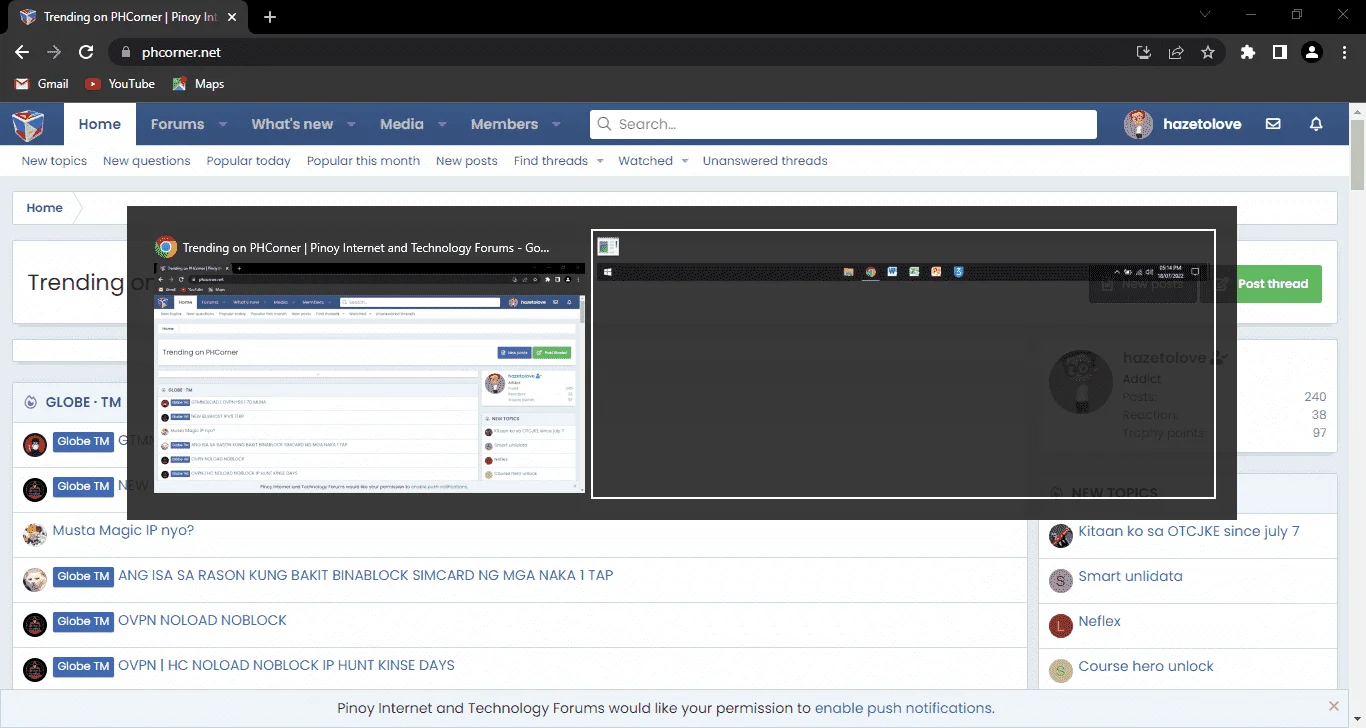
Task: Click the PHCorner search field
Action: (843, 124)
